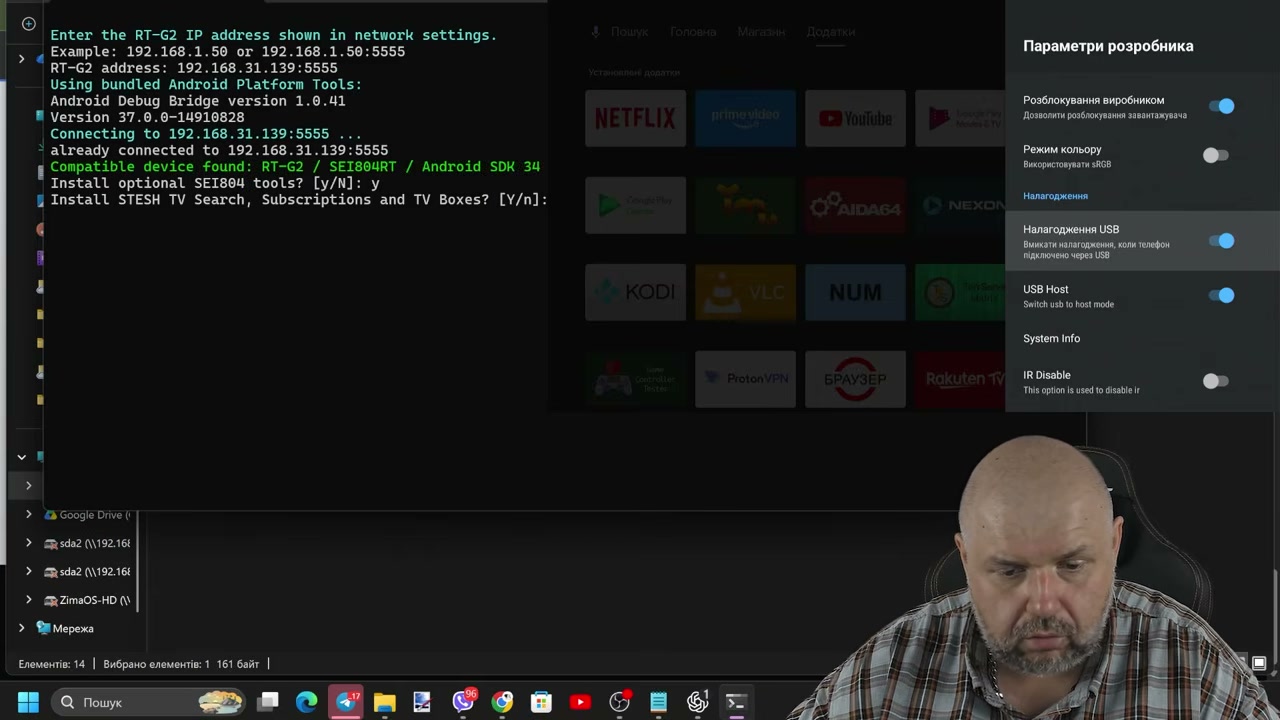Open Microsoft Store from the taskbar

pyautogui.click(x=541, y=702)
